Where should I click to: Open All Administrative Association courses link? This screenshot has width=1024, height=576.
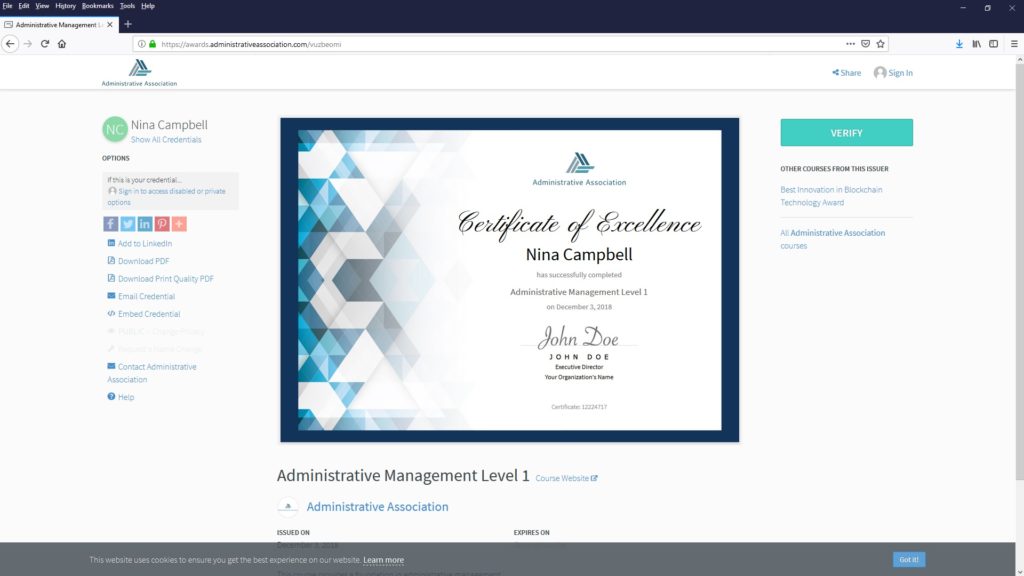pyautogui.click(x=833, y=239)
